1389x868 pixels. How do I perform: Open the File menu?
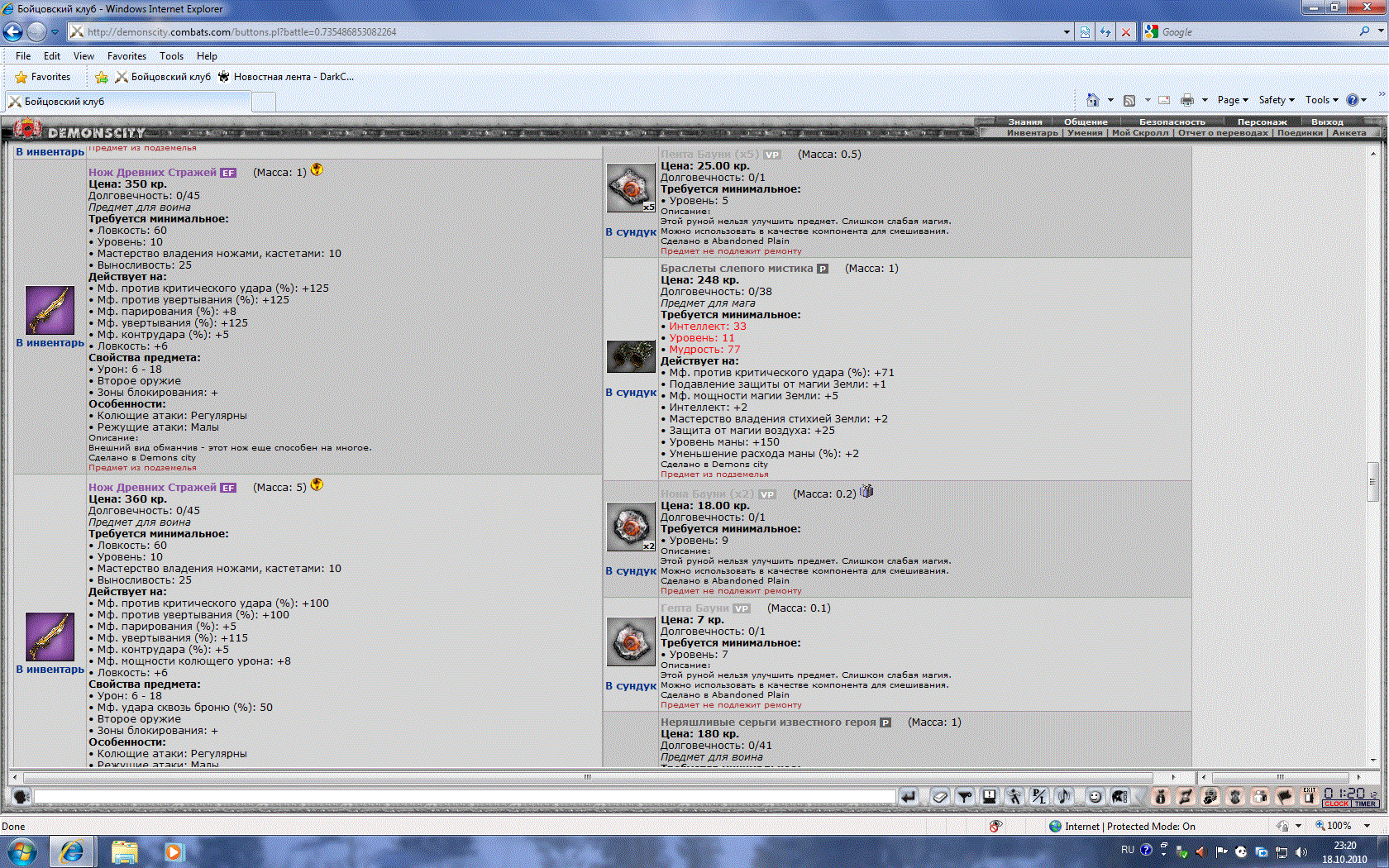(23, 56)
